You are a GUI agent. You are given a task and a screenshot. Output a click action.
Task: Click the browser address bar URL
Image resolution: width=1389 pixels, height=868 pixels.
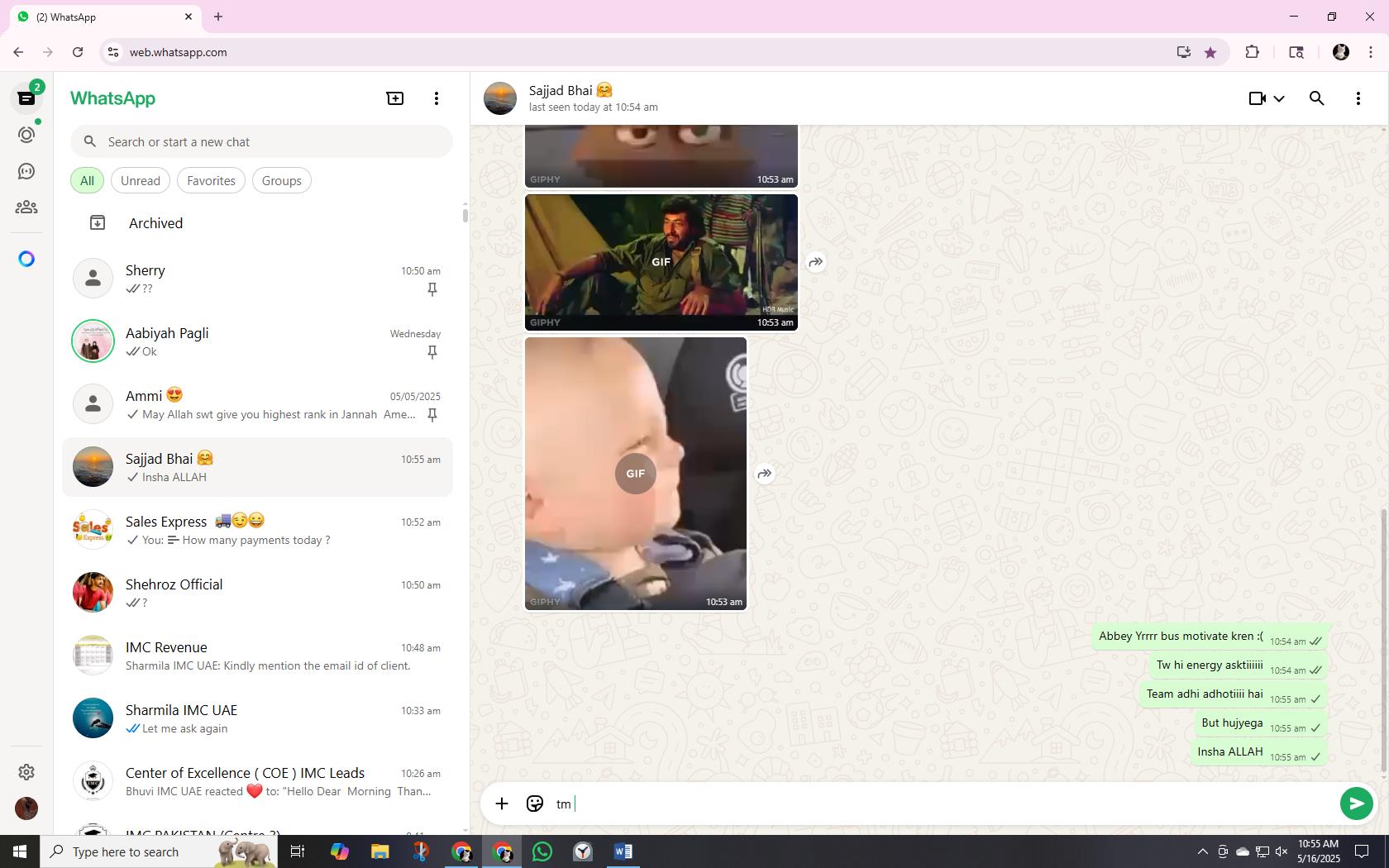click(x=178, y=52)
